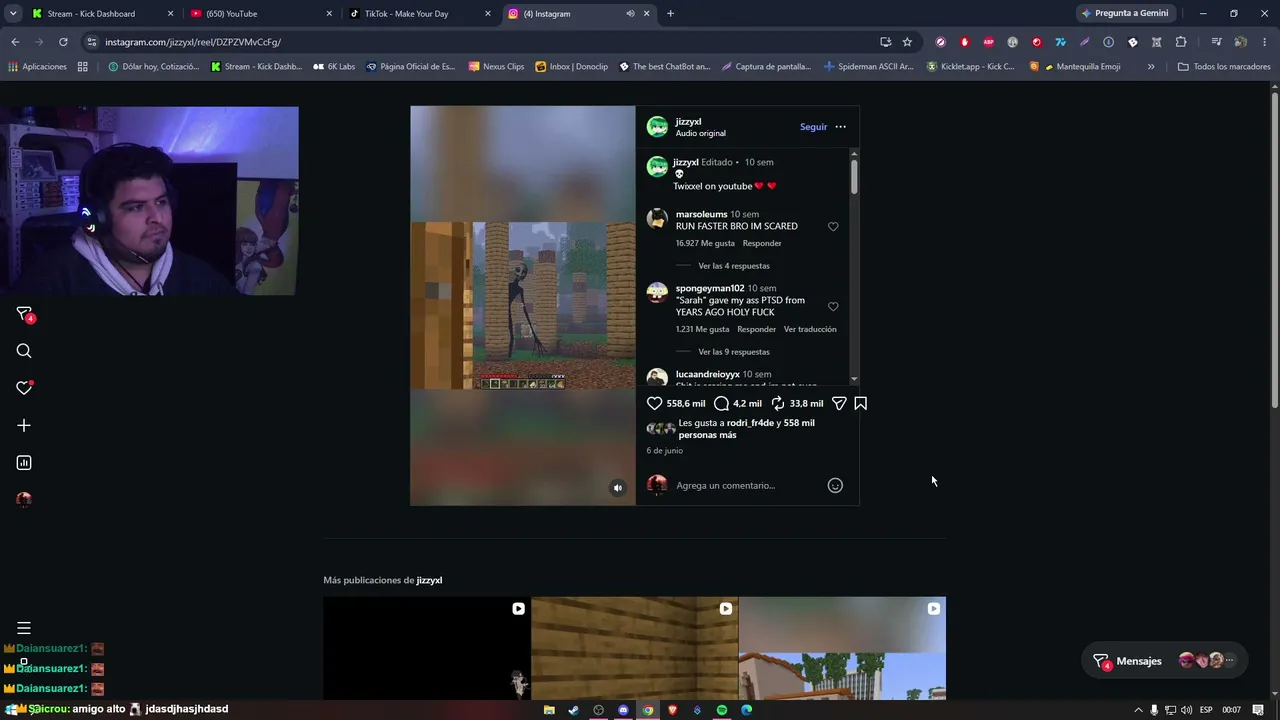Image resolution: width=1280 pixels, height=720 pixels.
Task: Open the emoji picker in comment box
Action: [835, 486]
